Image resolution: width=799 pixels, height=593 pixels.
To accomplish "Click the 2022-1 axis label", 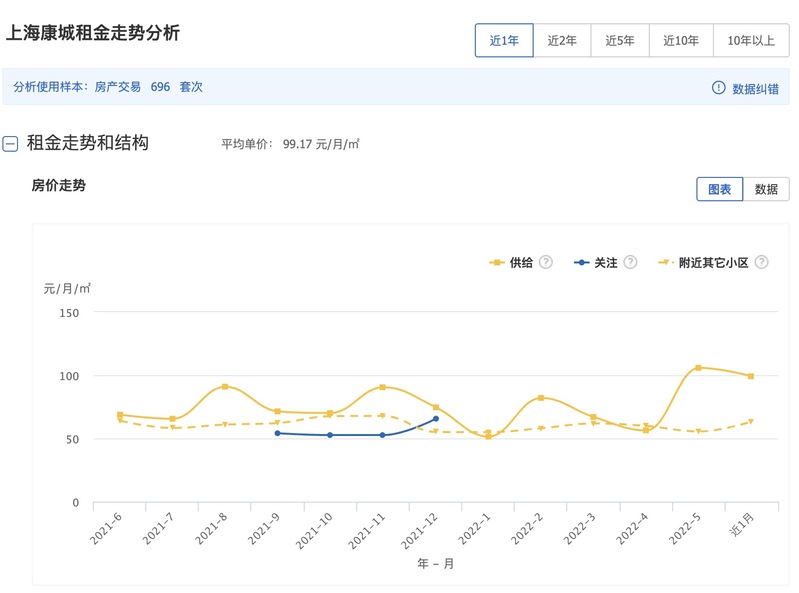I will click(474, 528).
